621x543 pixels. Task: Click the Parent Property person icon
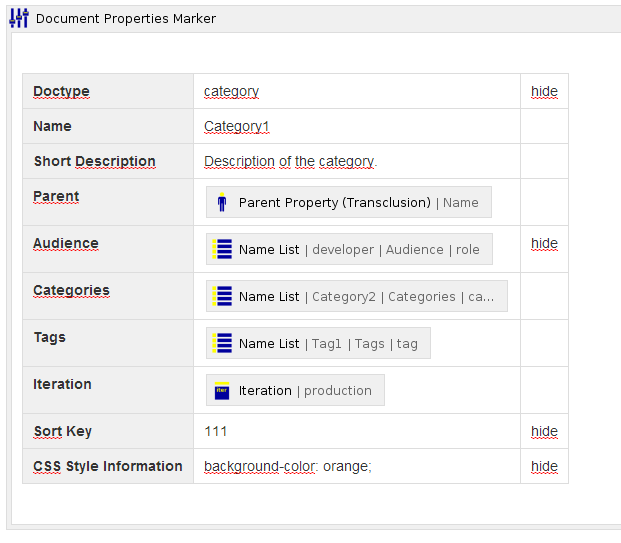coord(222,202)
